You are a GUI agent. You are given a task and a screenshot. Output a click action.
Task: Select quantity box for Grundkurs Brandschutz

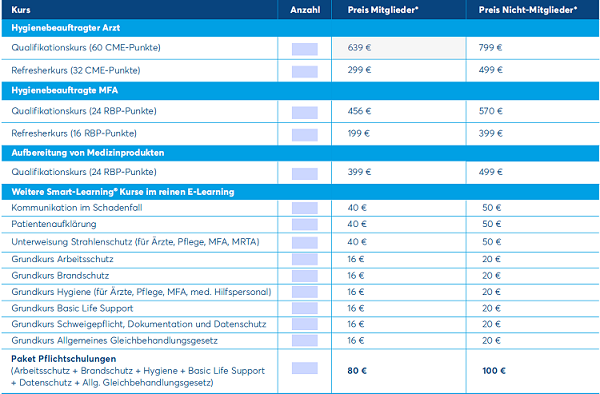click(305, 276)
